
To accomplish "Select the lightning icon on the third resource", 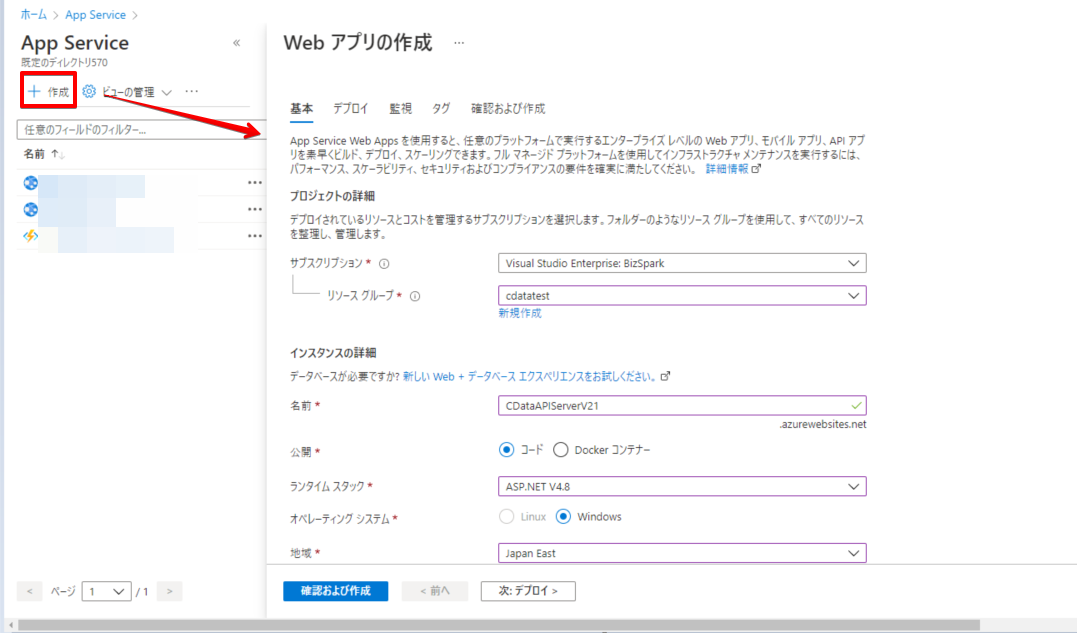I will pos(29,236).
